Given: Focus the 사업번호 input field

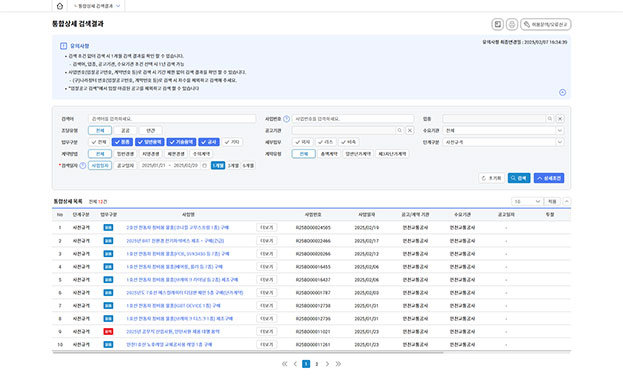Looking at the screenshot, I should (x=353, y=119).
